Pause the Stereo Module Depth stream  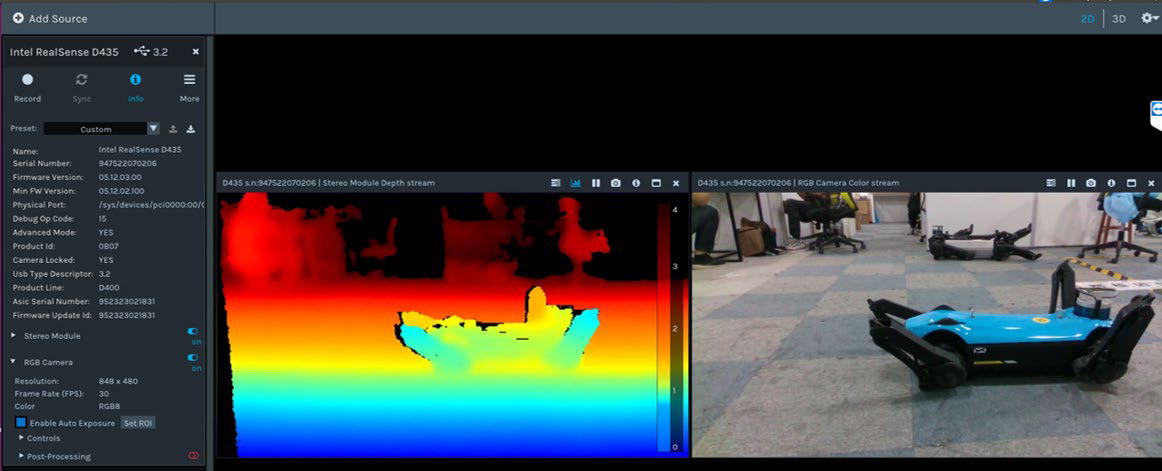(x=596, y=183)
